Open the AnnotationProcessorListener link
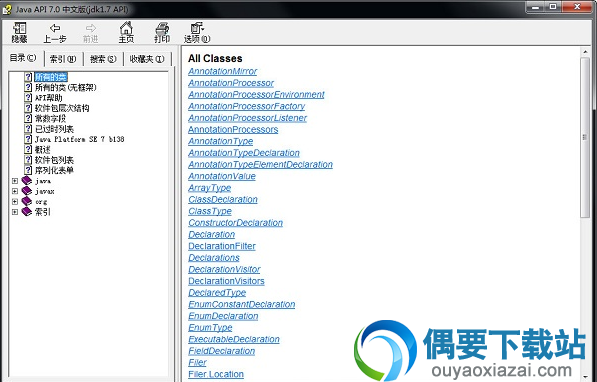597x382 pixels. coord(247,118)
